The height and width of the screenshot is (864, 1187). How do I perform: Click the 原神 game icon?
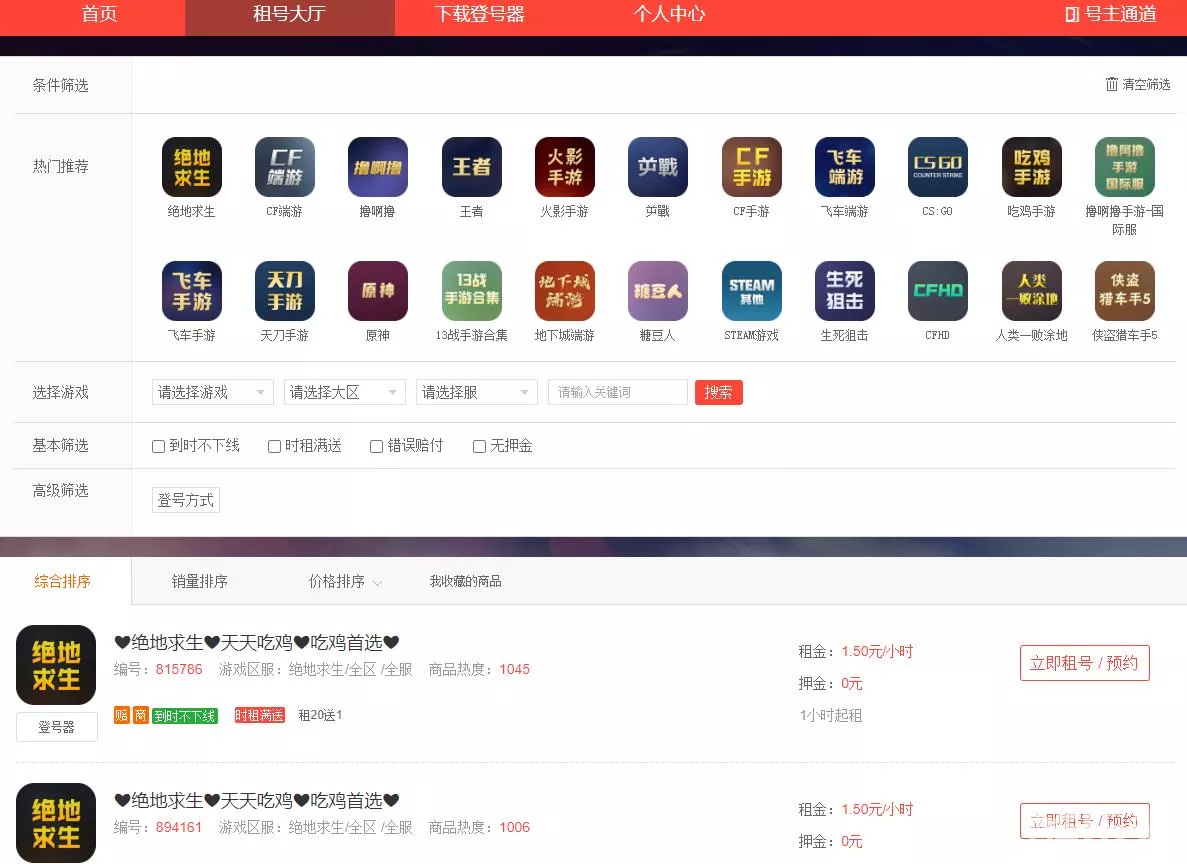(x=378, y=291)
